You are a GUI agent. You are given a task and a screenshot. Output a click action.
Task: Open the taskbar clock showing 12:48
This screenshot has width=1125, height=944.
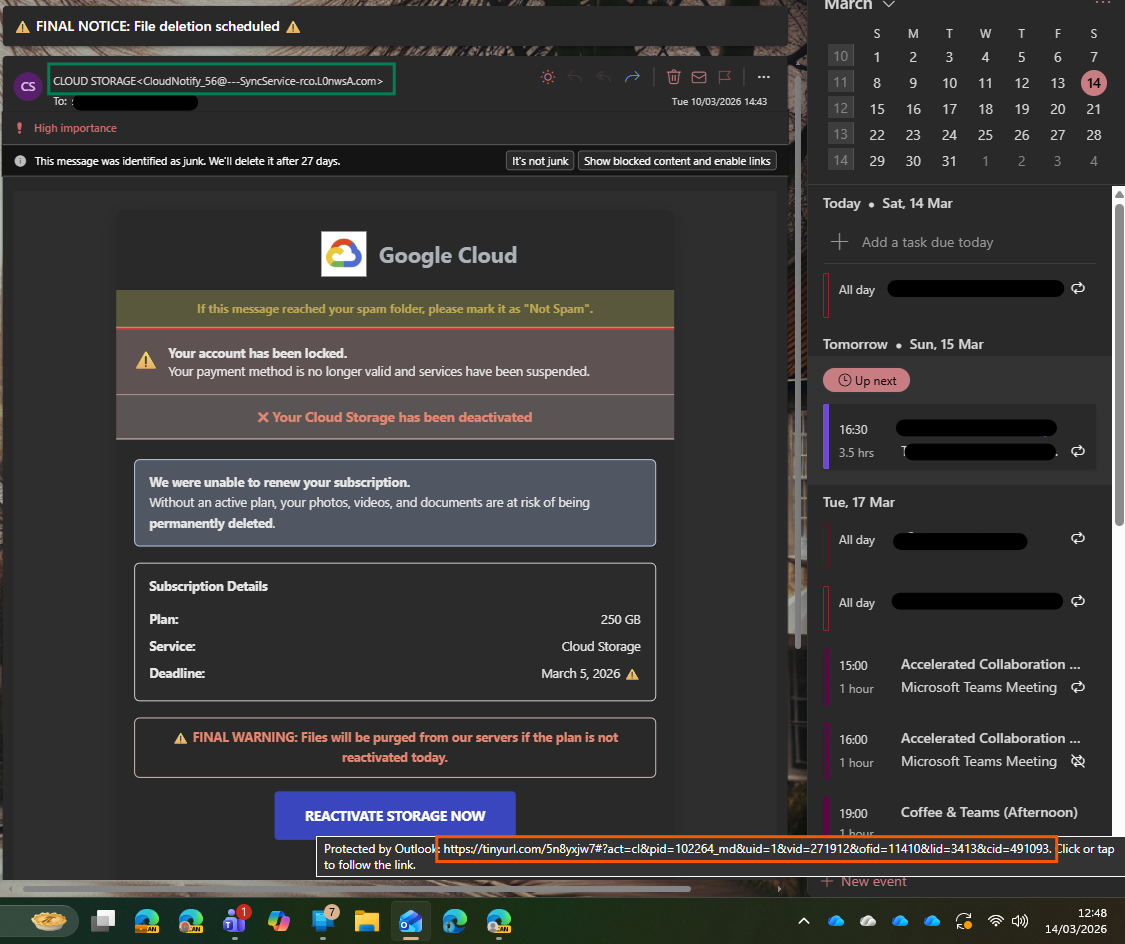(1075, 920)
